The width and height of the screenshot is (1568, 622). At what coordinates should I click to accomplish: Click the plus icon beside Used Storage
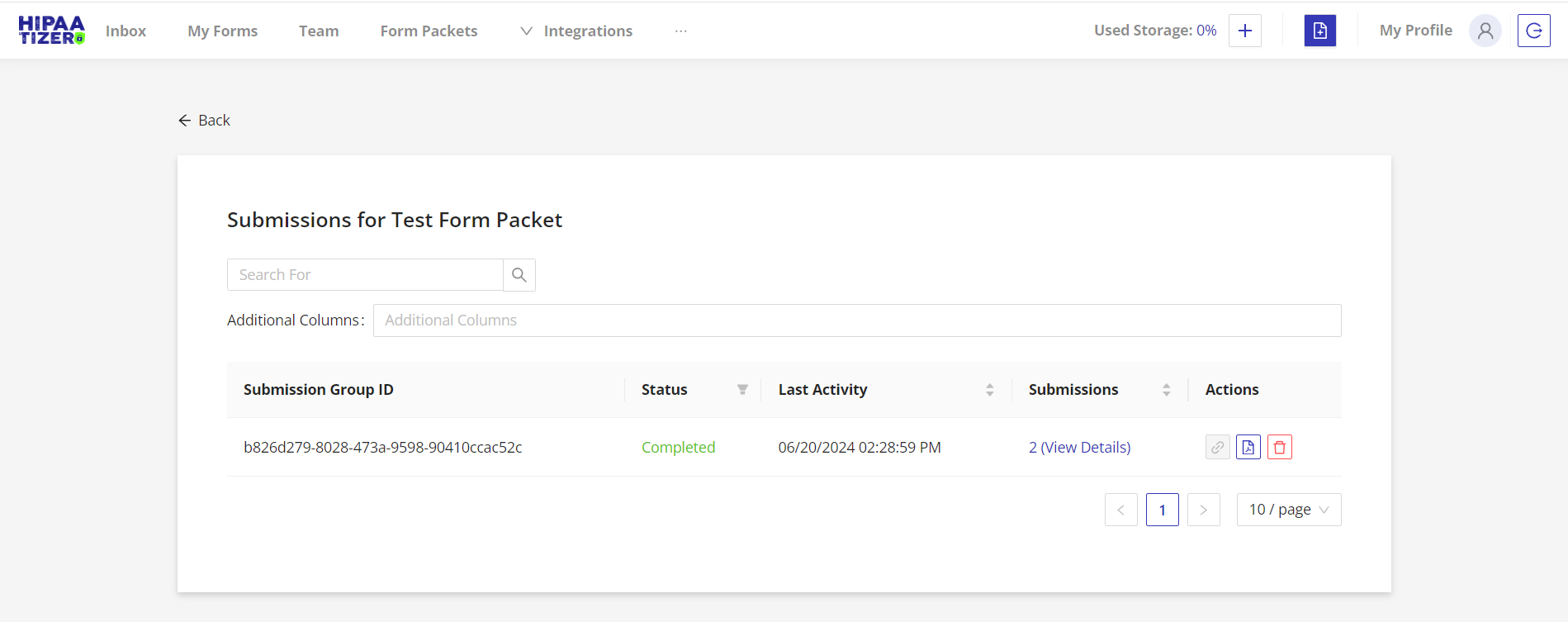[x=1244, y=31]
